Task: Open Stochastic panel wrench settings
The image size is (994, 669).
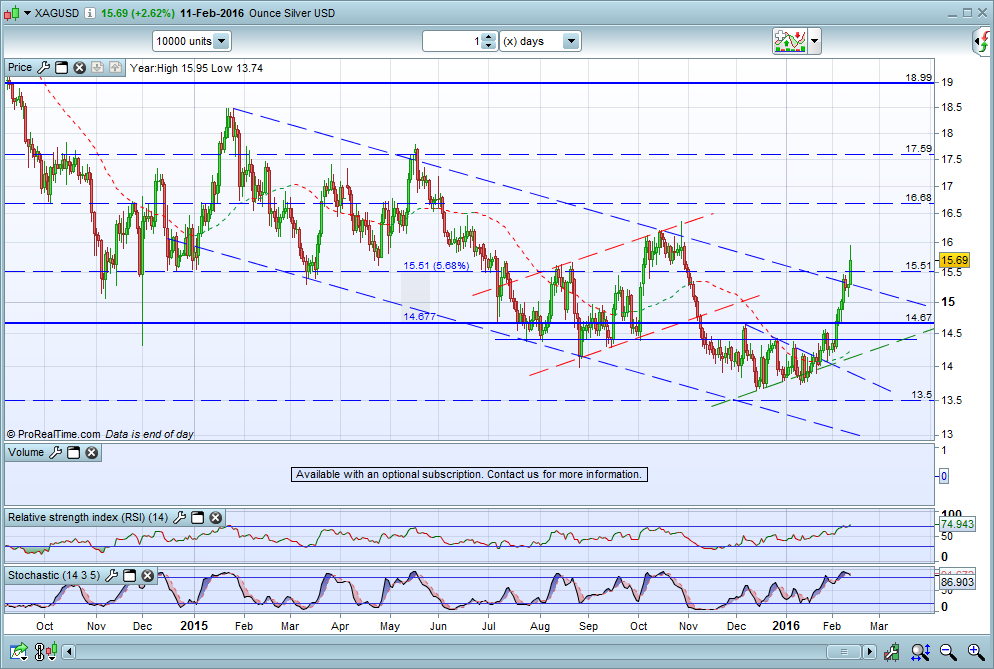Action: [112, 575]
